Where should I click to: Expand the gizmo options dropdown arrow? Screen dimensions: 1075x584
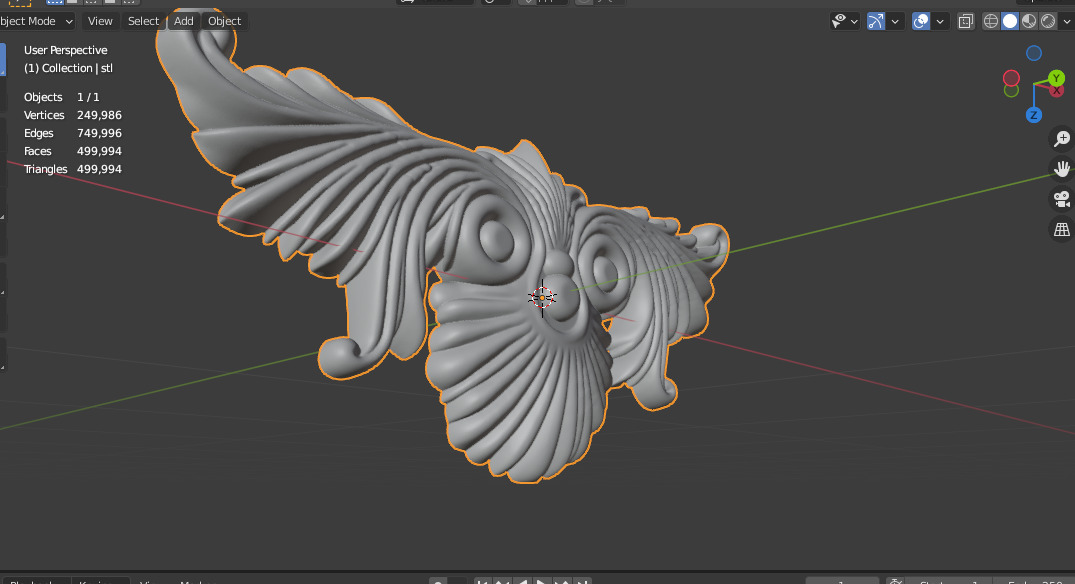click(895, 22)
